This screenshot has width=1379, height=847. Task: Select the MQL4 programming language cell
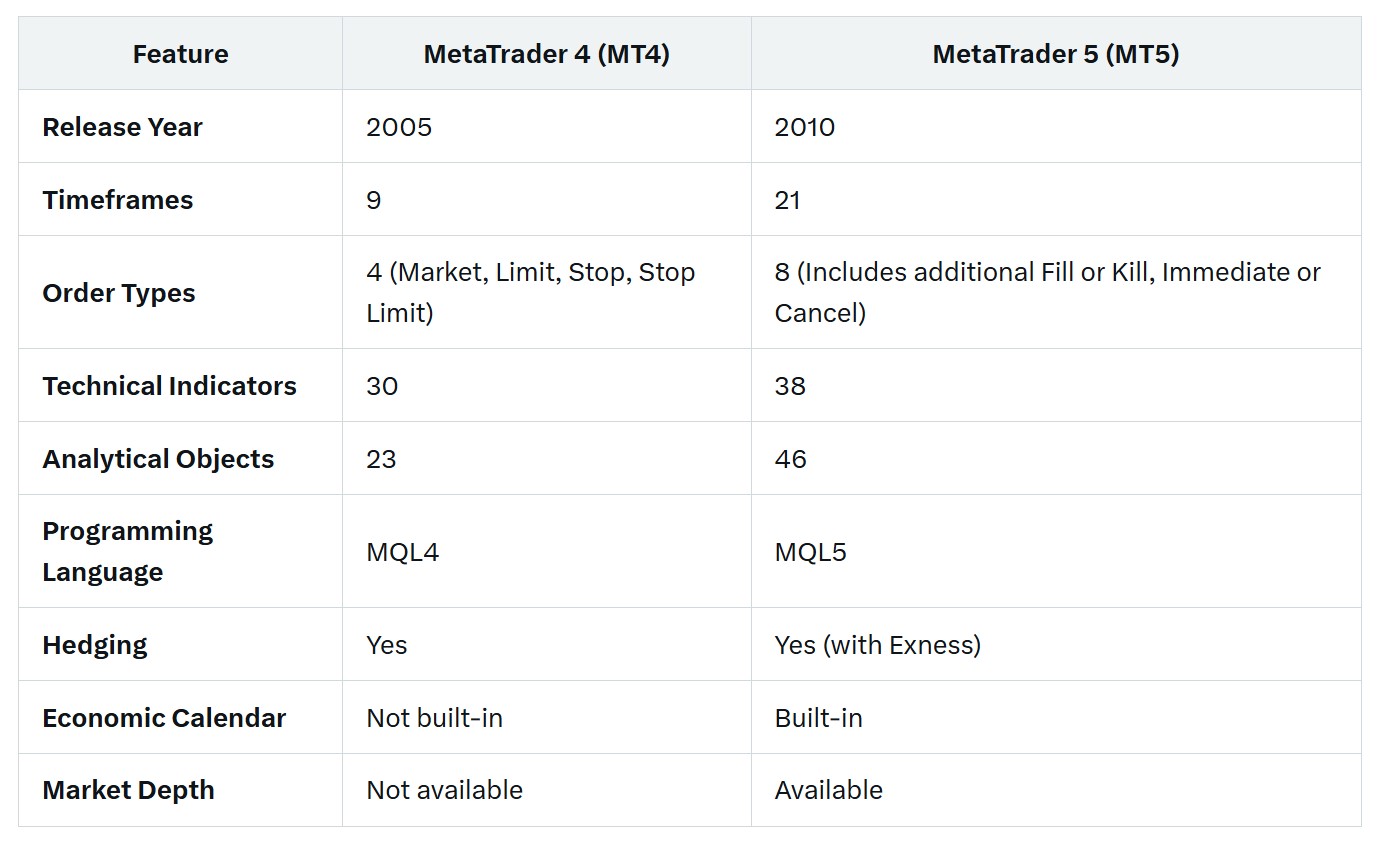click(x=403, y=551)
